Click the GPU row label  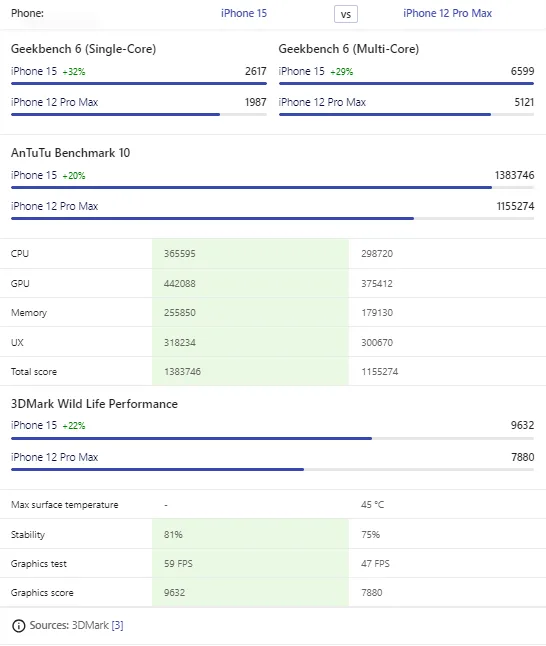coord(20,283)
